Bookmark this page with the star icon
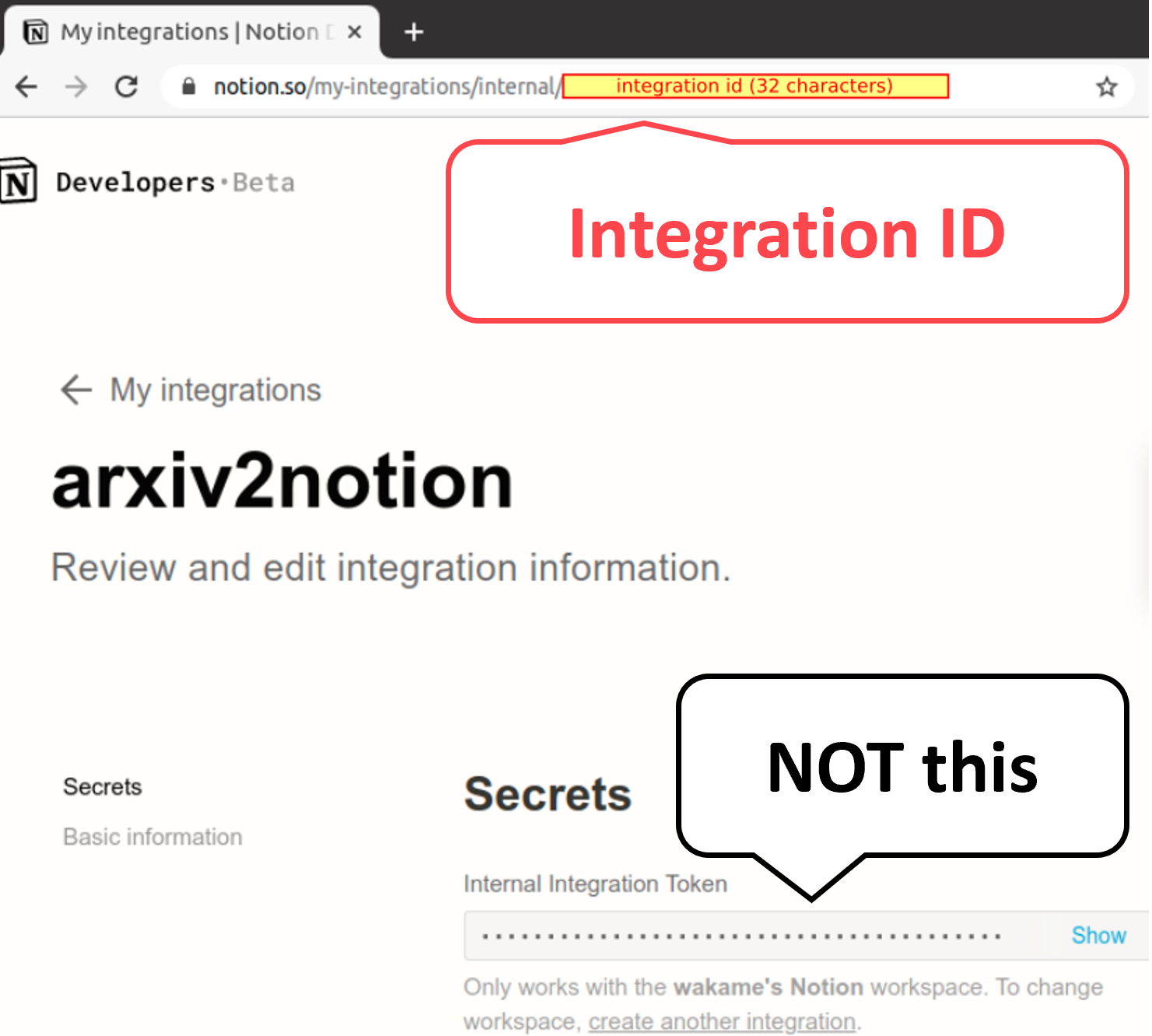The height and width of the screenshot is (1036, 1152). click(x=1106, y=86)
